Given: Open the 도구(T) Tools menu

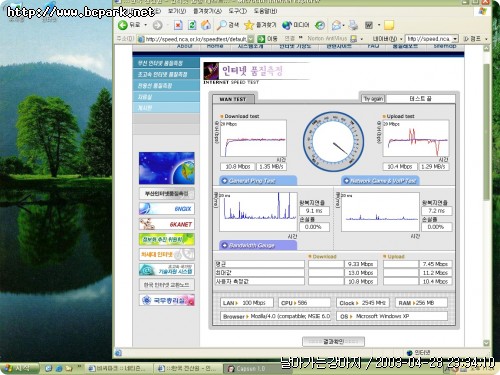Looking at the screenshot, I should click(237, 11).
